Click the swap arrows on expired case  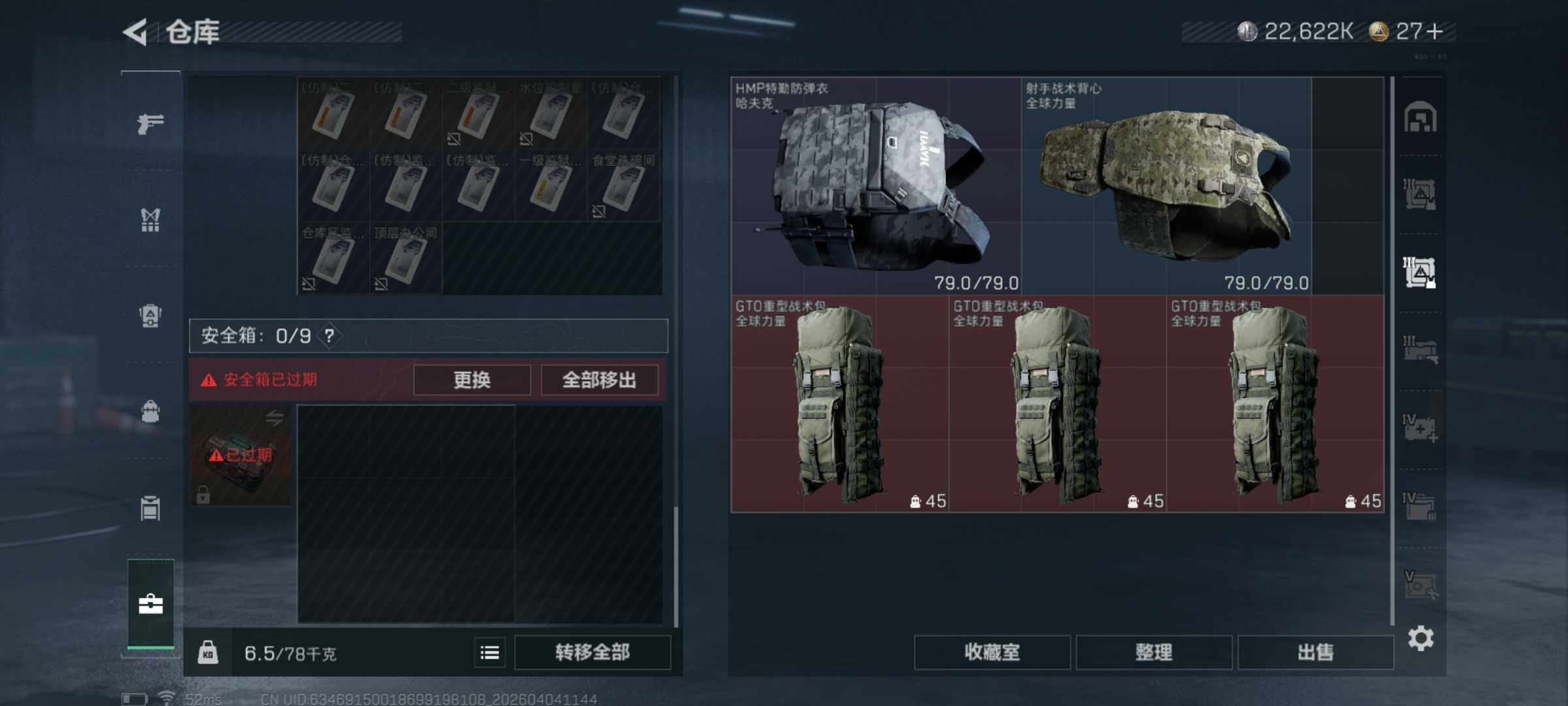pos(275,418)
